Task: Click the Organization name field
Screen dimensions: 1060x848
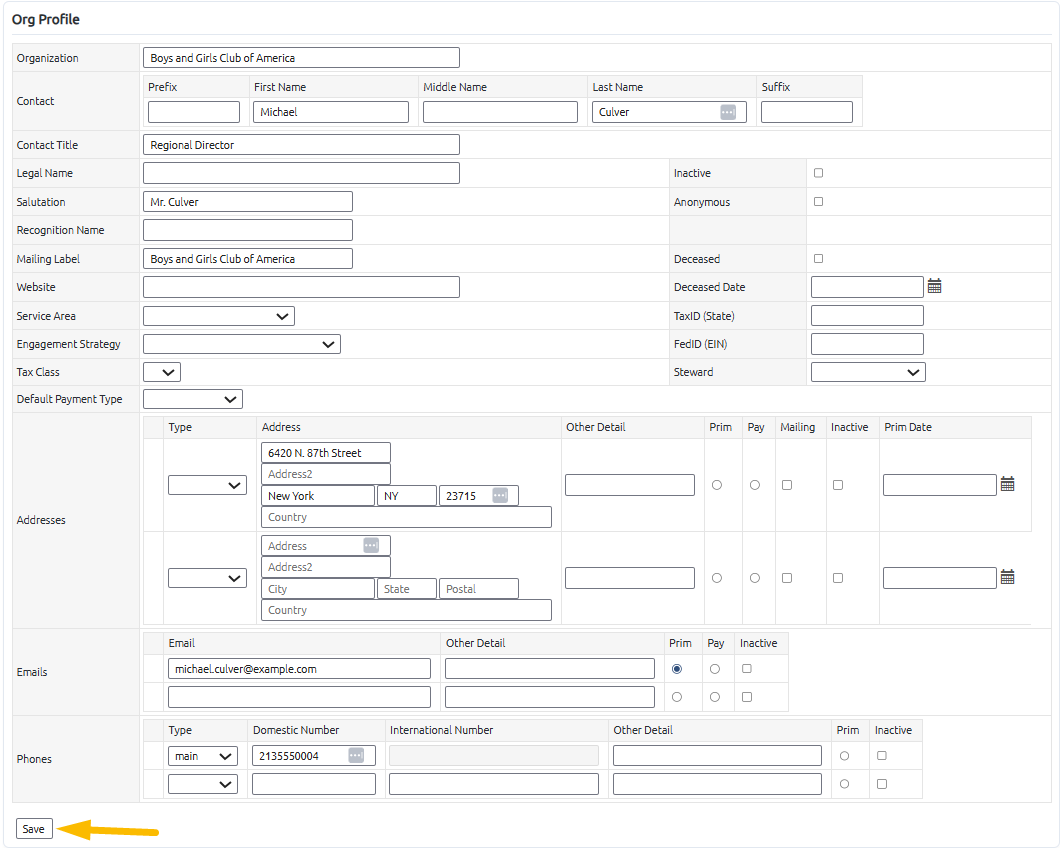Action: tap(302, 57)
